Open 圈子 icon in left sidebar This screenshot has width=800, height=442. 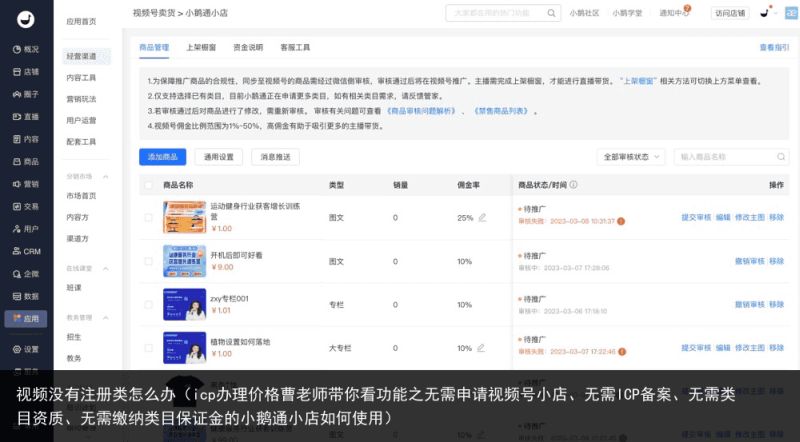point(17,94)
